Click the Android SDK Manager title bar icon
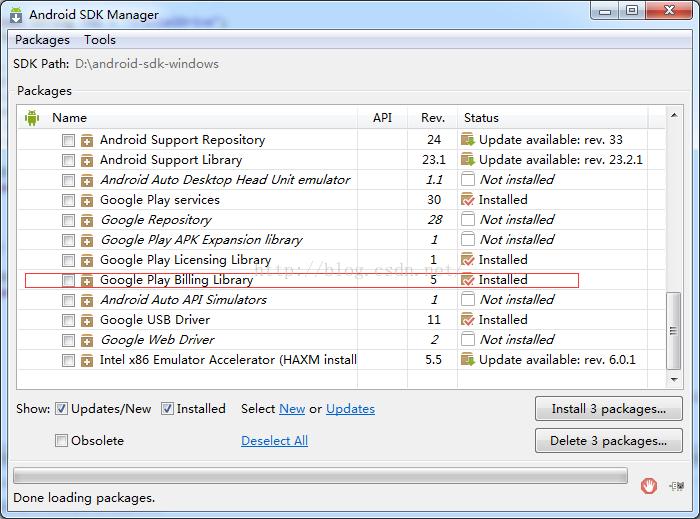Viewport: 700px width, 519px height. [16, 15]
